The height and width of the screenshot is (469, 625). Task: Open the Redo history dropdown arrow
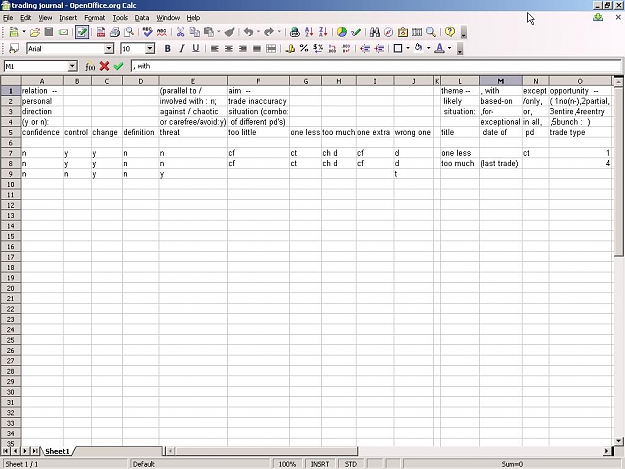coord(279,32)
